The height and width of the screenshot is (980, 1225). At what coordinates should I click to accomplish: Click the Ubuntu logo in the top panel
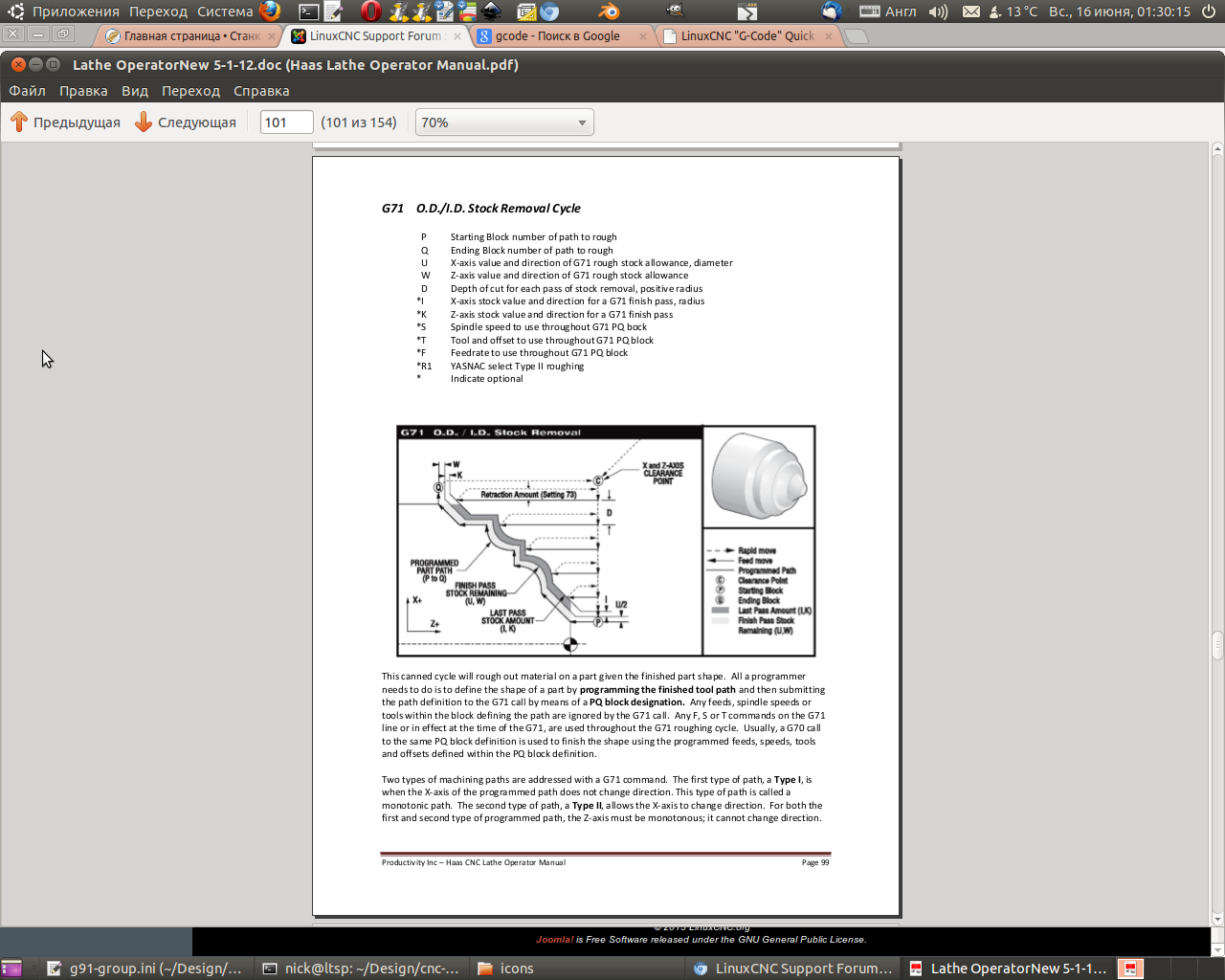[15, 11]
